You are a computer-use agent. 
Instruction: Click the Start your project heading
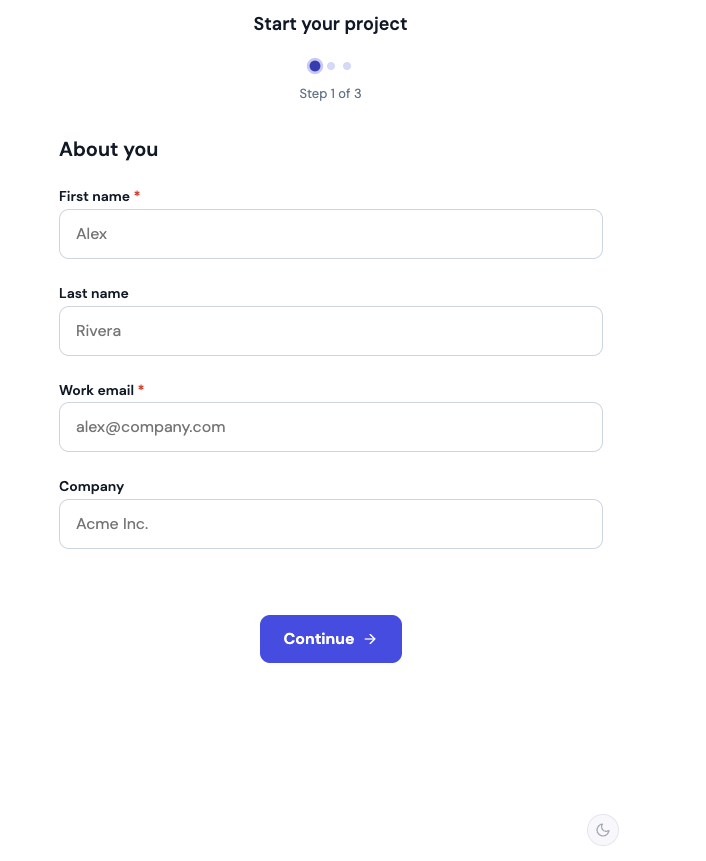click(330, 24)
